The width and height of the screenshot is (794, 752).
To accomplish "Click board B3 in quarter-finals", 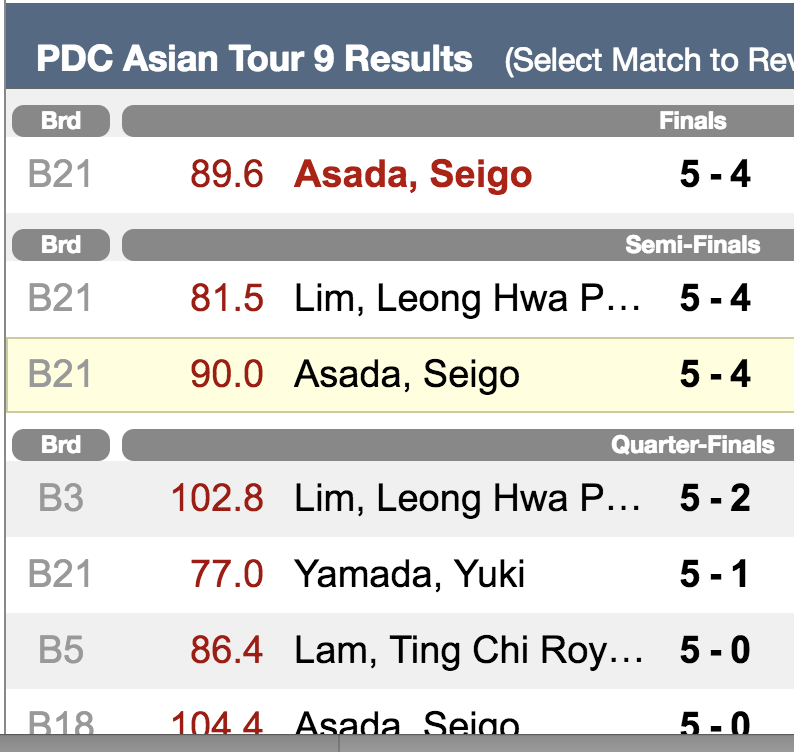I will click(x=61, y=498).
